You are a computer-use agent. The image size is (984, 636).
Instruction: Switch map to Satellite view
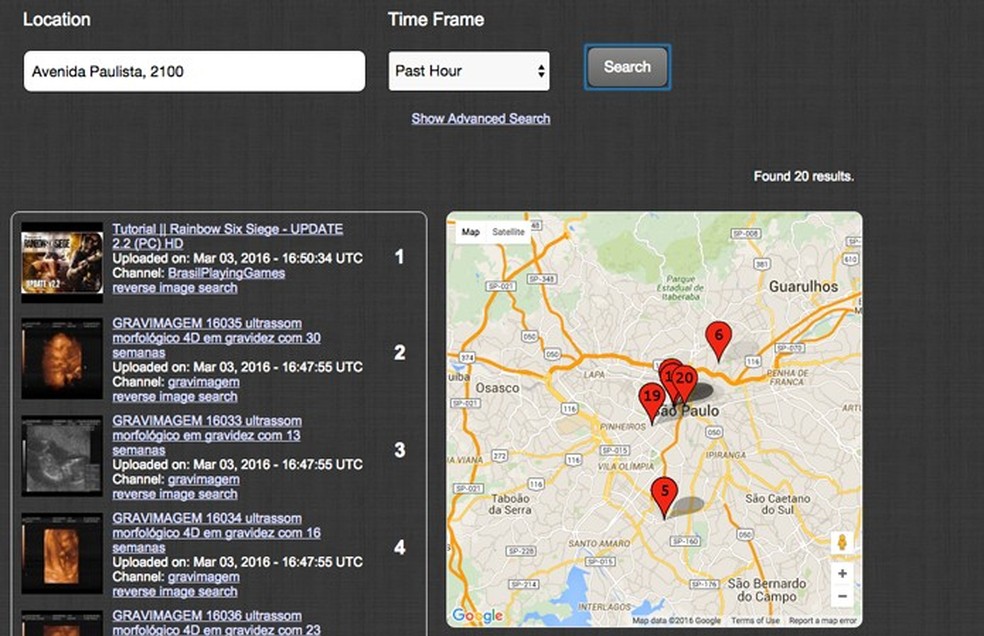point(508,232)
